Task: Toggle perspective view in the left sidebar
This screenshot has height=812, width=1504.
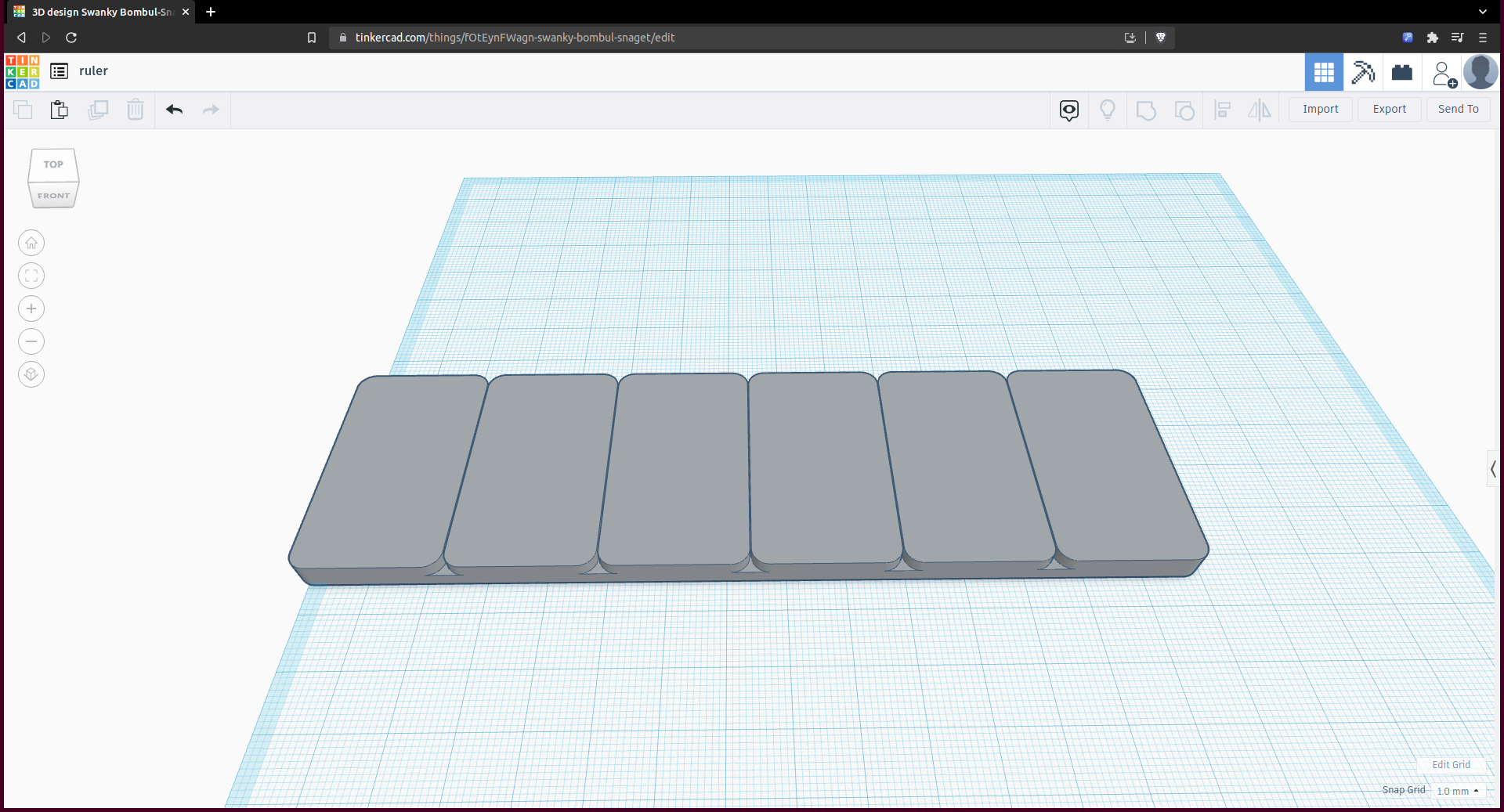Action: click(x=31, y=374)
